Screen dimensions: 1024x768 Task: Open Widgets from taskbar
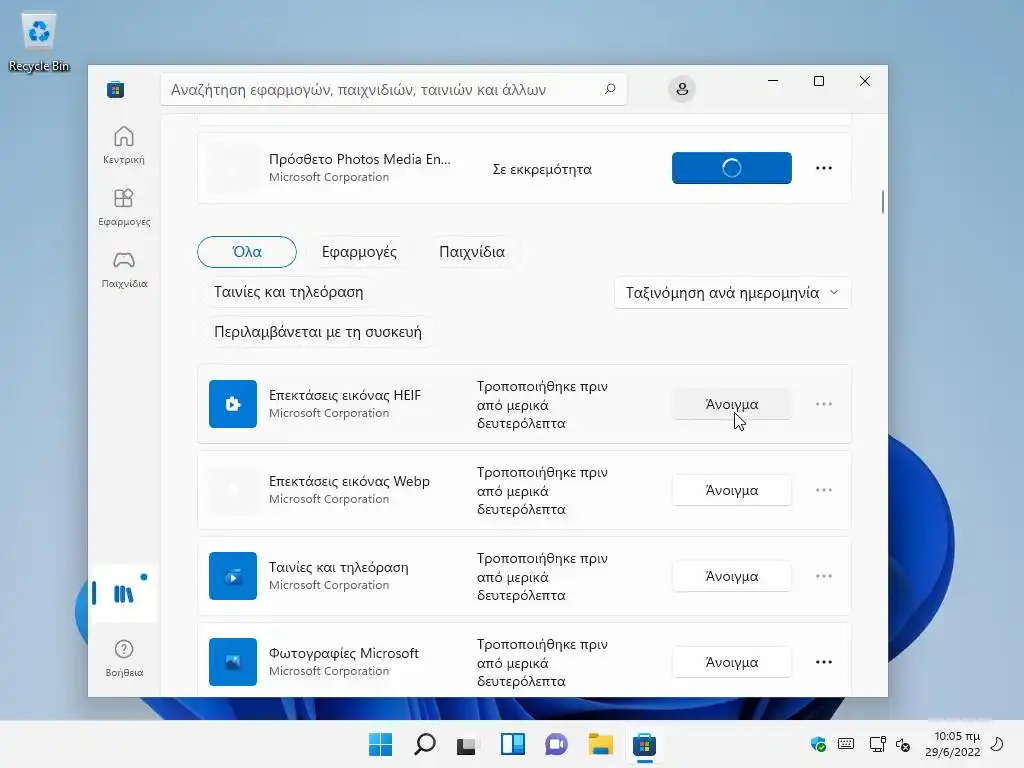[x=513, y=744]
